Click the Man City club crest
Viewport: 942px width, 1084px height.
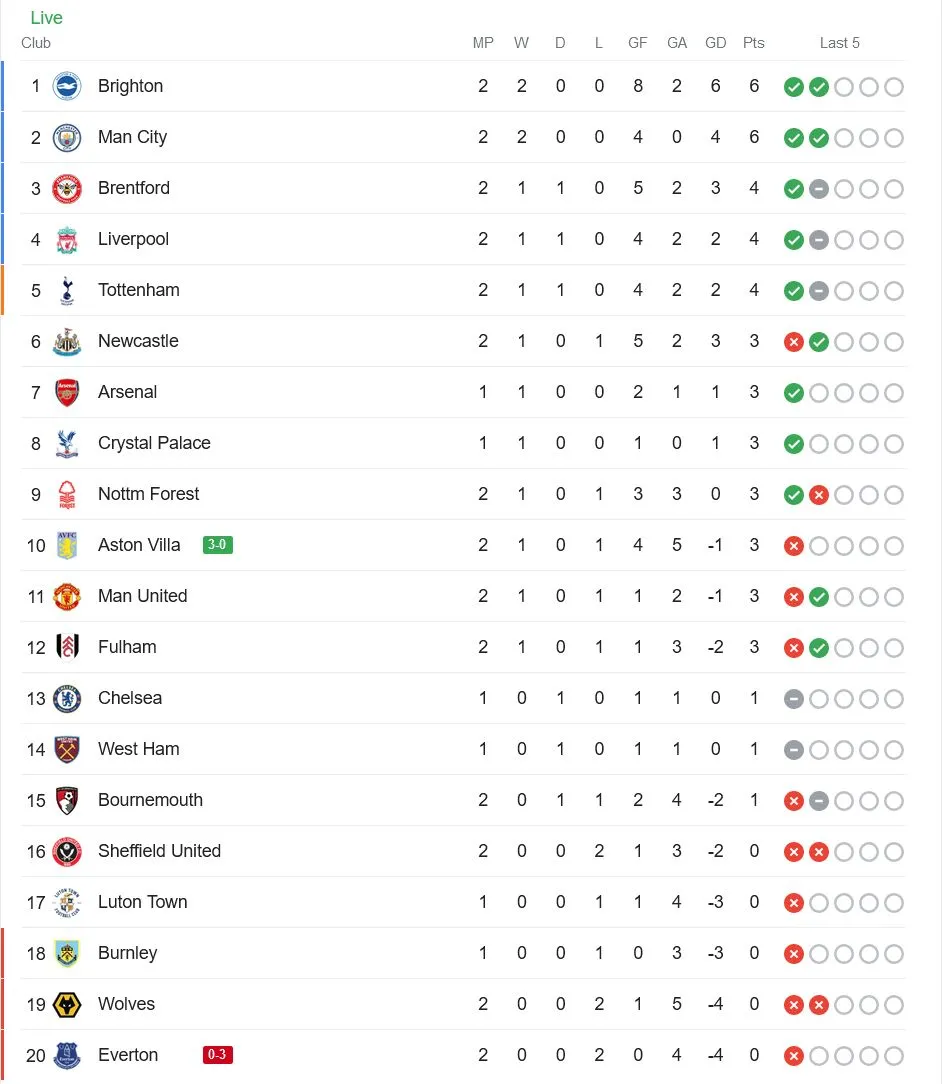click(67, 137)
